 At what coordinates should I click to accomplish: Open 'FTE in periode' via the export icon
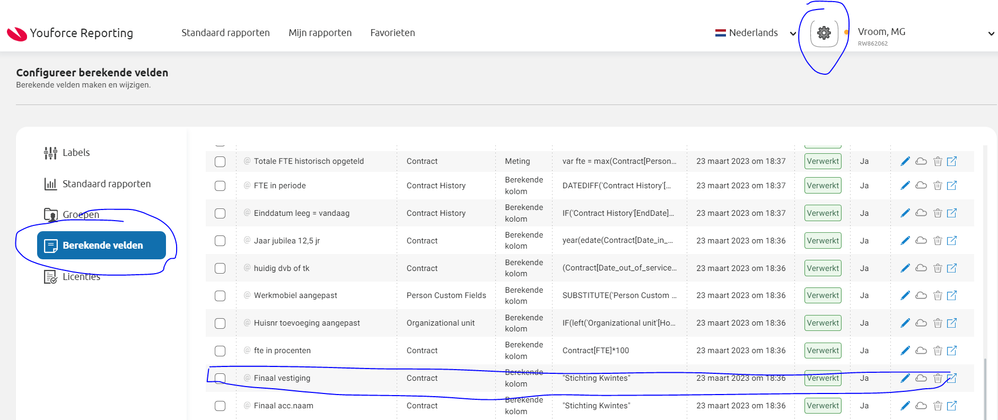[x=952, y=186]
